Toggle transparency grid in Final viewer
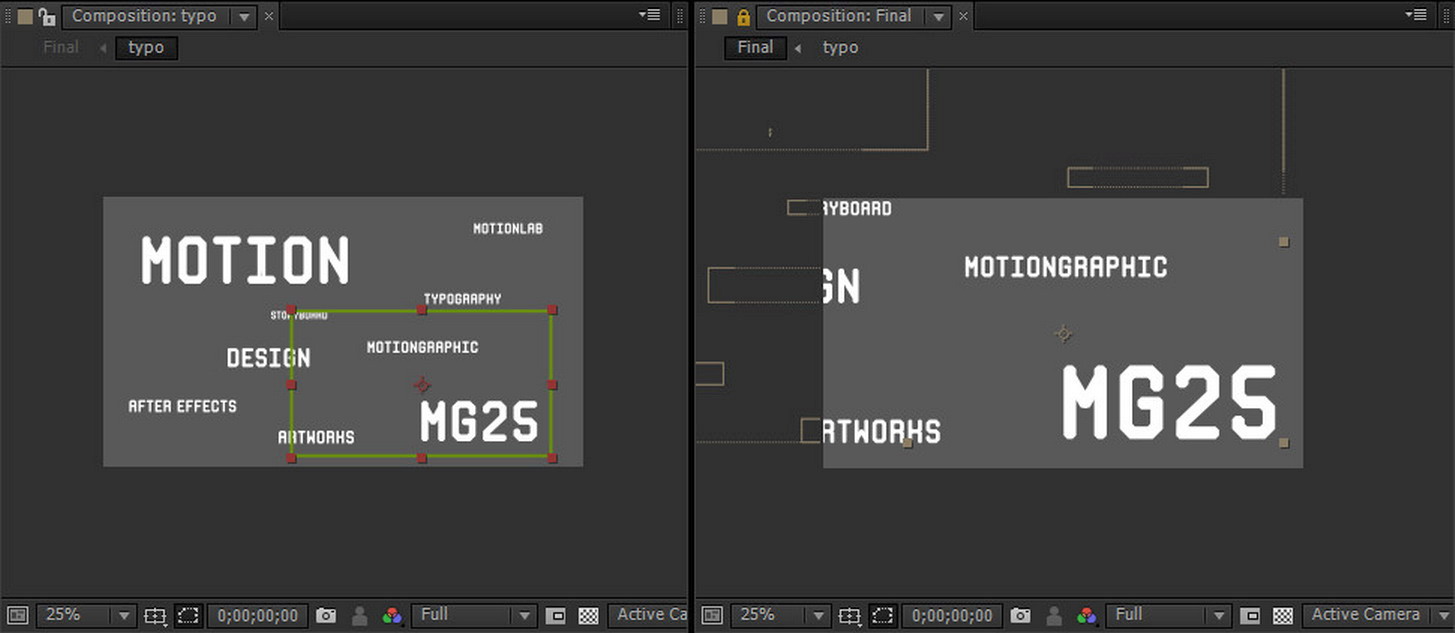 coord(1284,616)
